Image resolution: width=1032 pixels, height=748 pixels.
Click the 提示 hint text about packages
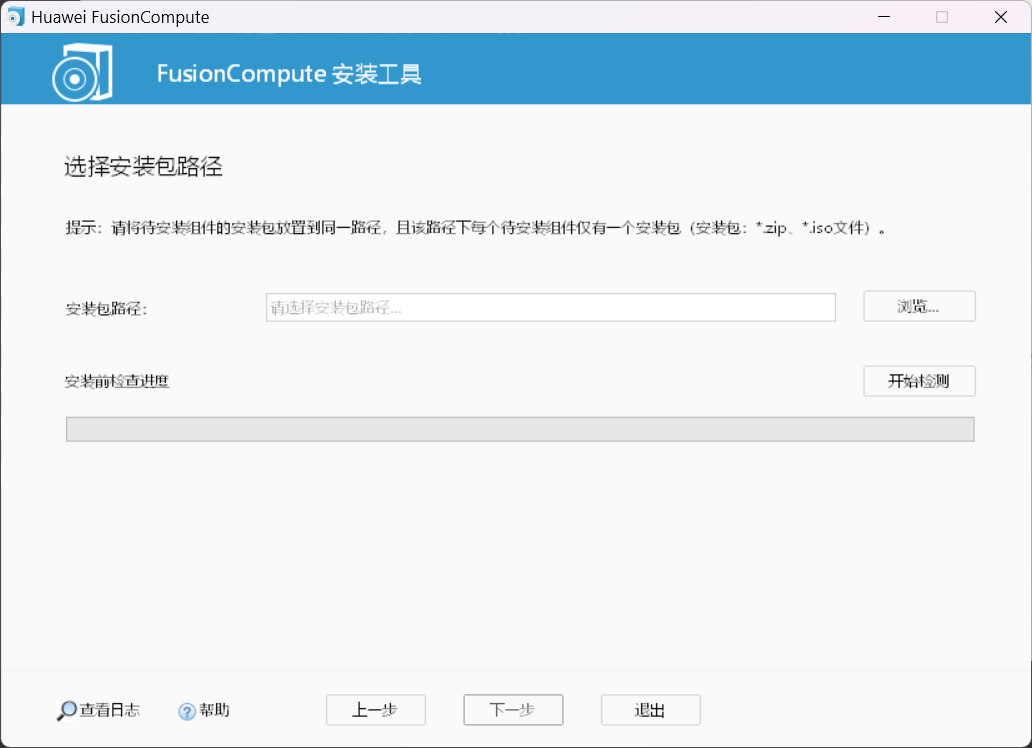476,228
